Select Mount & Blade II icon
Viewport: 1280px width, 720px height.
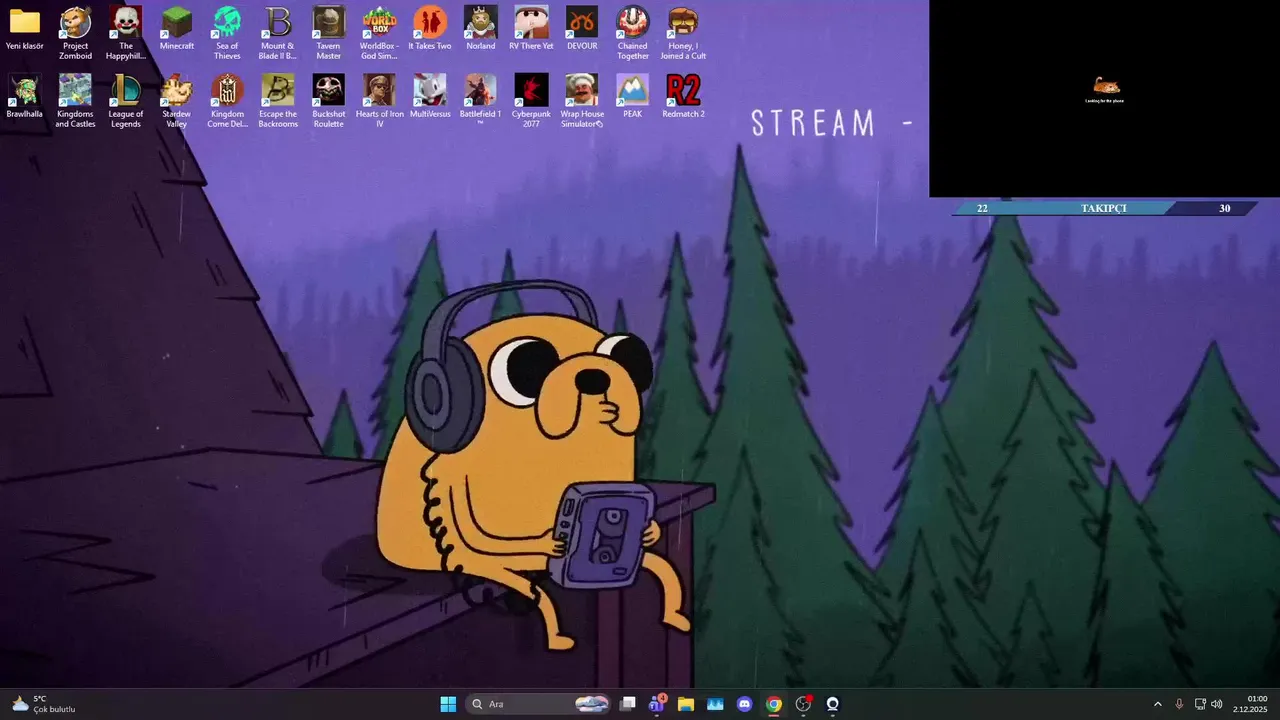278,33
